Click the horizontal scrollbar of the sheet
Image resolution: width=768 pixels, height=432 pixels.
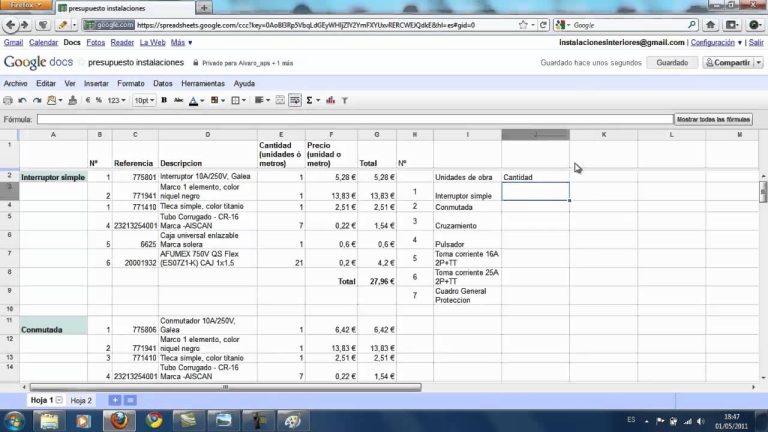click(x=225, y=387)
